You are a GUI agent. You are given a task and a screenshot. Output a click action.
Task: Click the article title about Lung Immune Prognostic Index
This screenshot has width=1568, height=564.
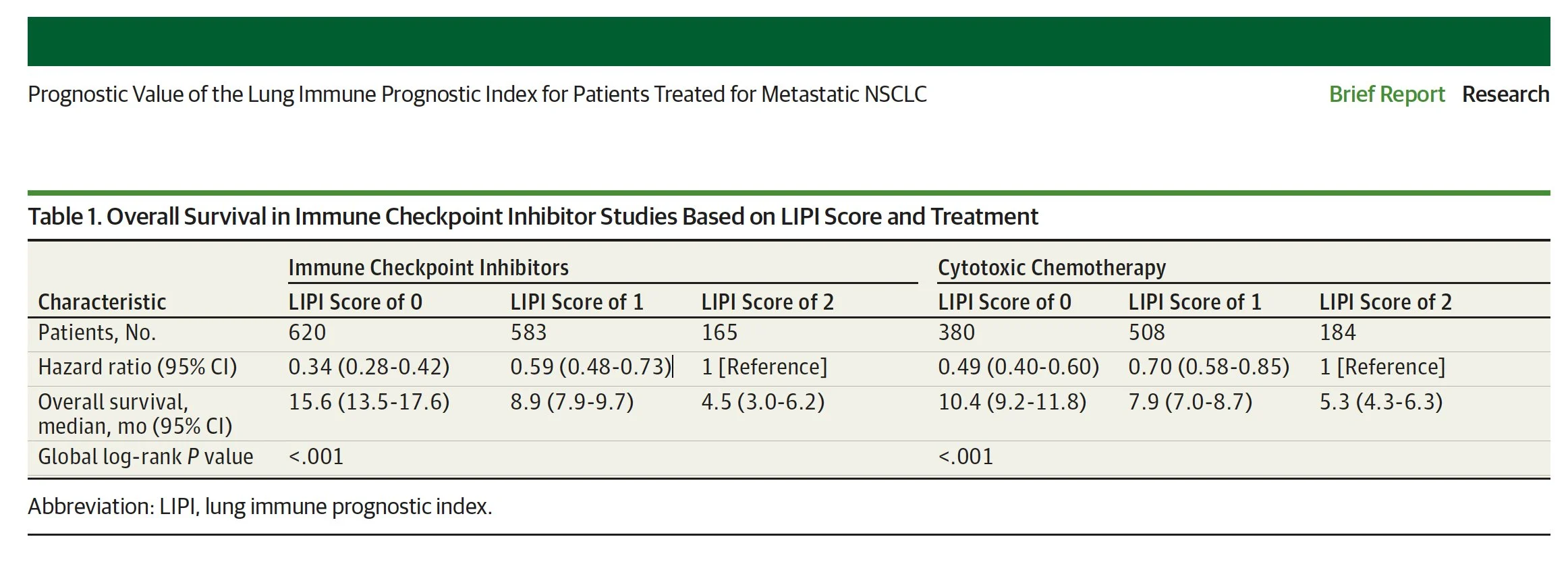coord(477,94)
